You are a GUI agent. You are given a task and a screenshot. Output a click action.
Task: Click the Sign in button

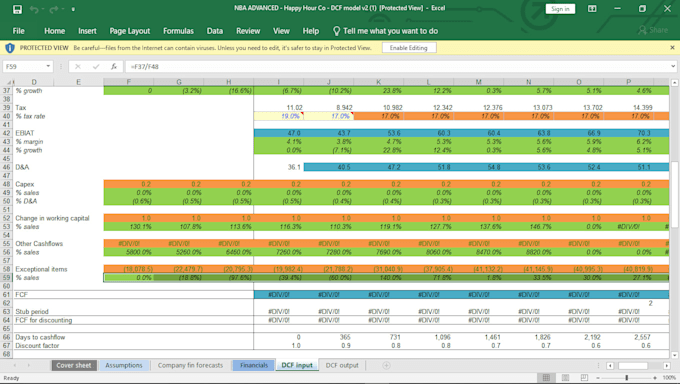tap(560, 9)
